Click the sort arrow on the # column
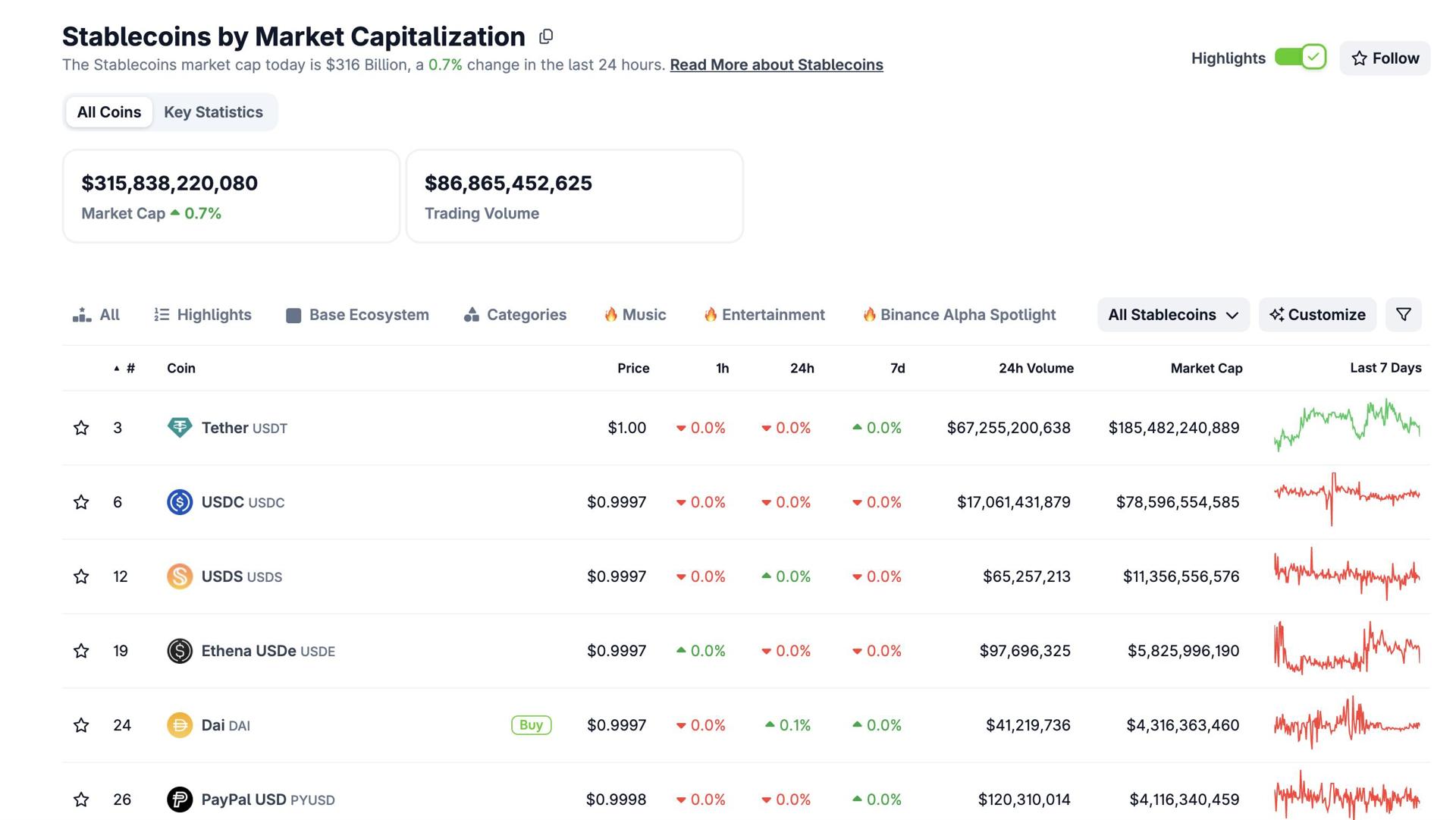The image size is (1456, 820). click(x=116, y=368)
